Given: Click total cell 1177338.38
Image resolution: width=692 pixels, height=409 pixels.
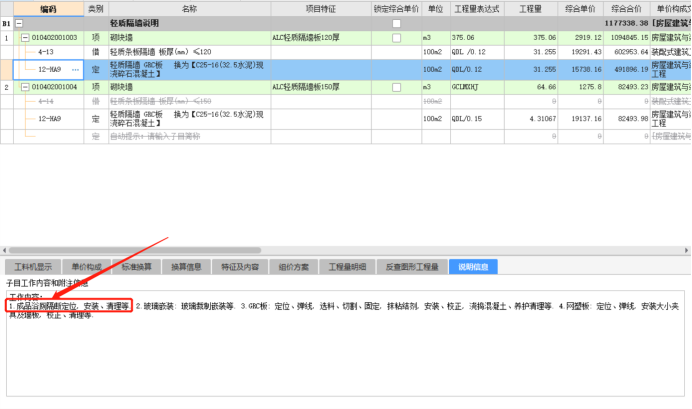Looking at the screenshot, I should tap(626, 23).
